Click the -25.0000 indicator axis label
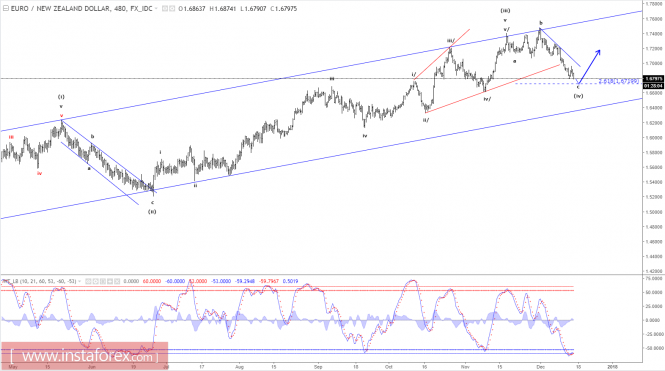 click(x=654, y=334)
